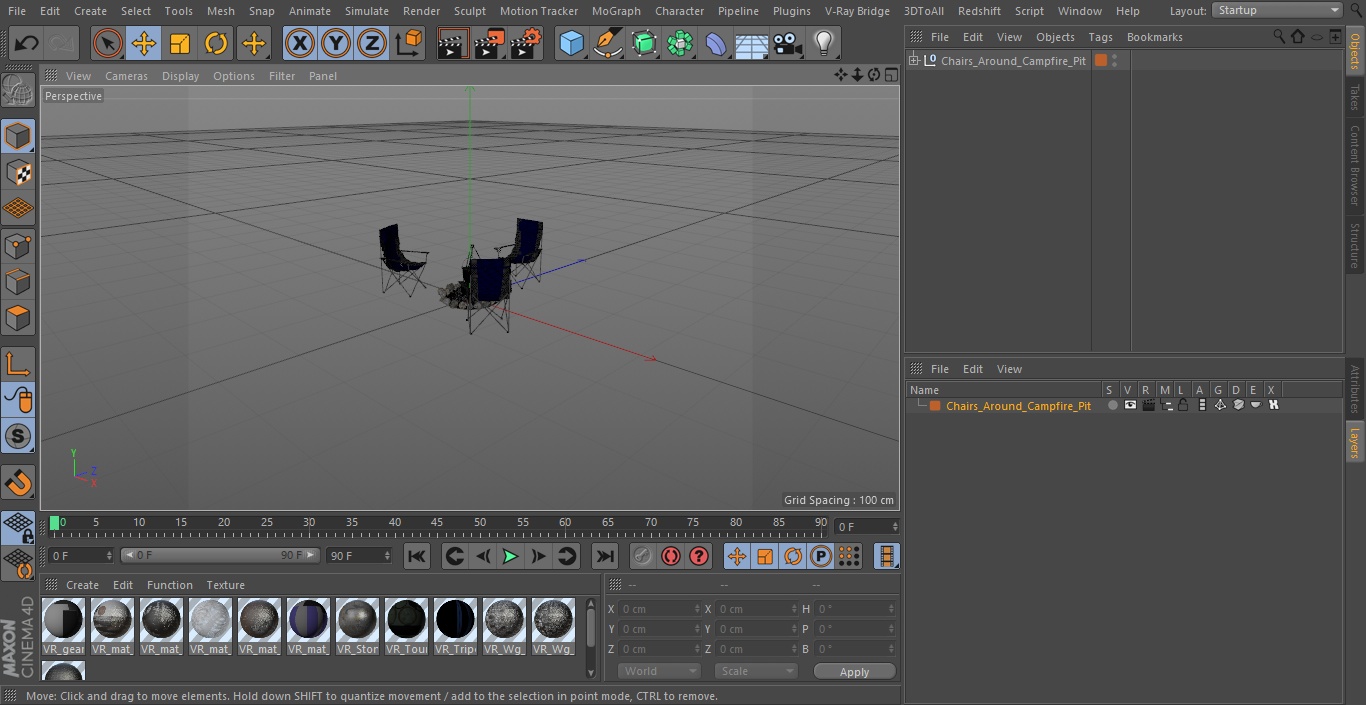Viewport: 1366px width, 705px height.
Task: Toggle Snap magnet icon
Action: pos(18,482)
